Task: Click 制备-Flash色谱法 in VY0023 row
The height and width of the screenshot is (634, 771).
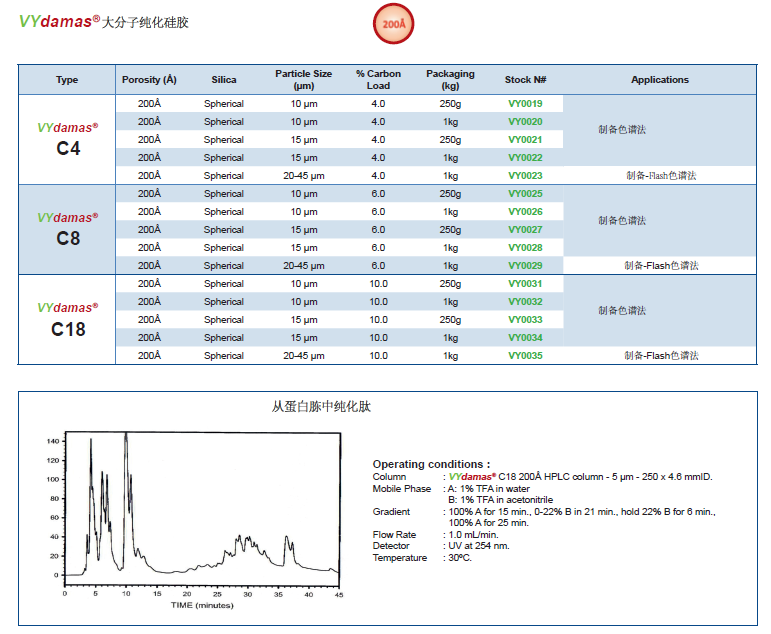Action: click(661, 176)
